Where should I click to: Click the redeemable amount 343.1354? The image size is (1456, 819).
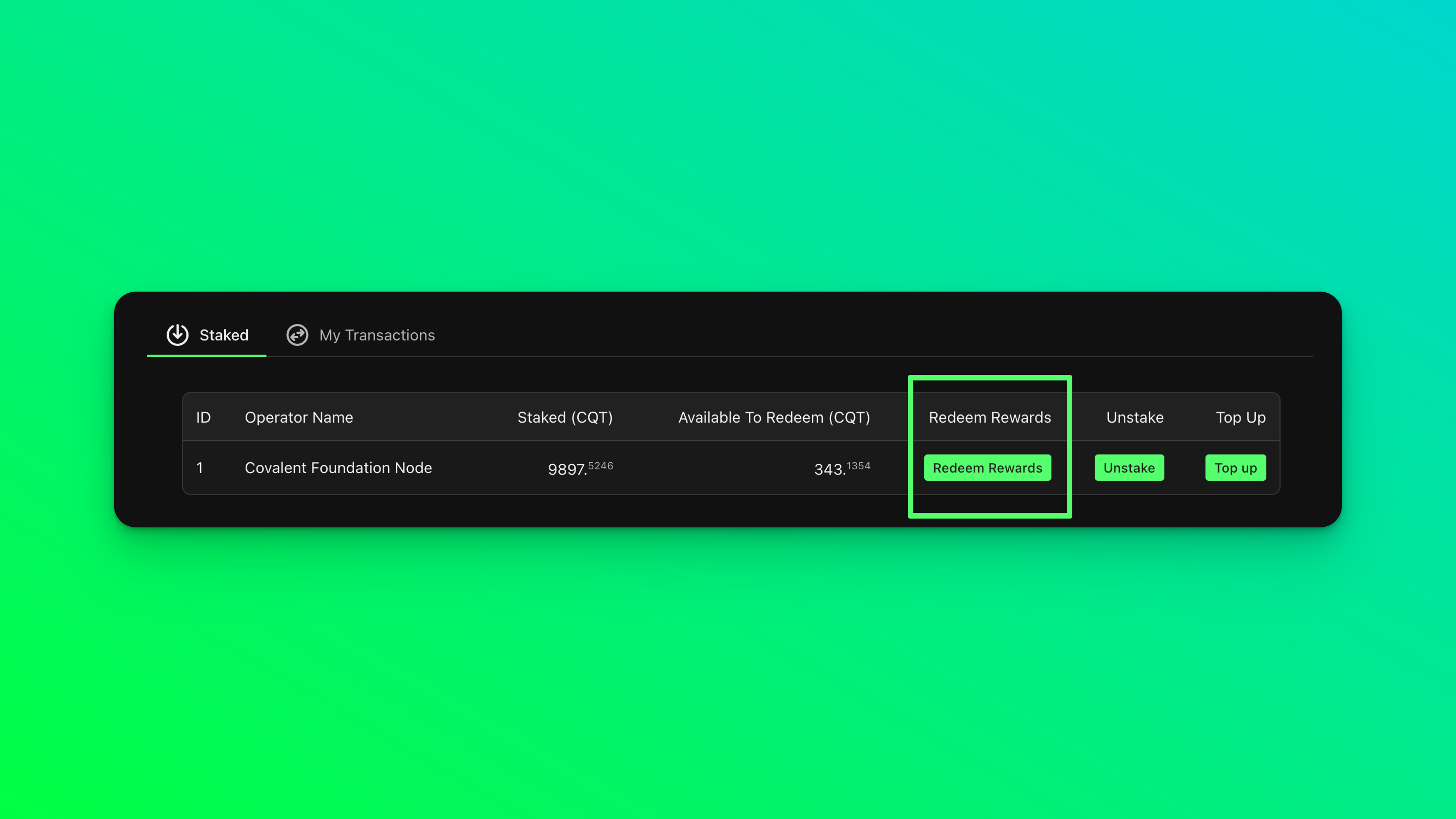click(842, 469)
